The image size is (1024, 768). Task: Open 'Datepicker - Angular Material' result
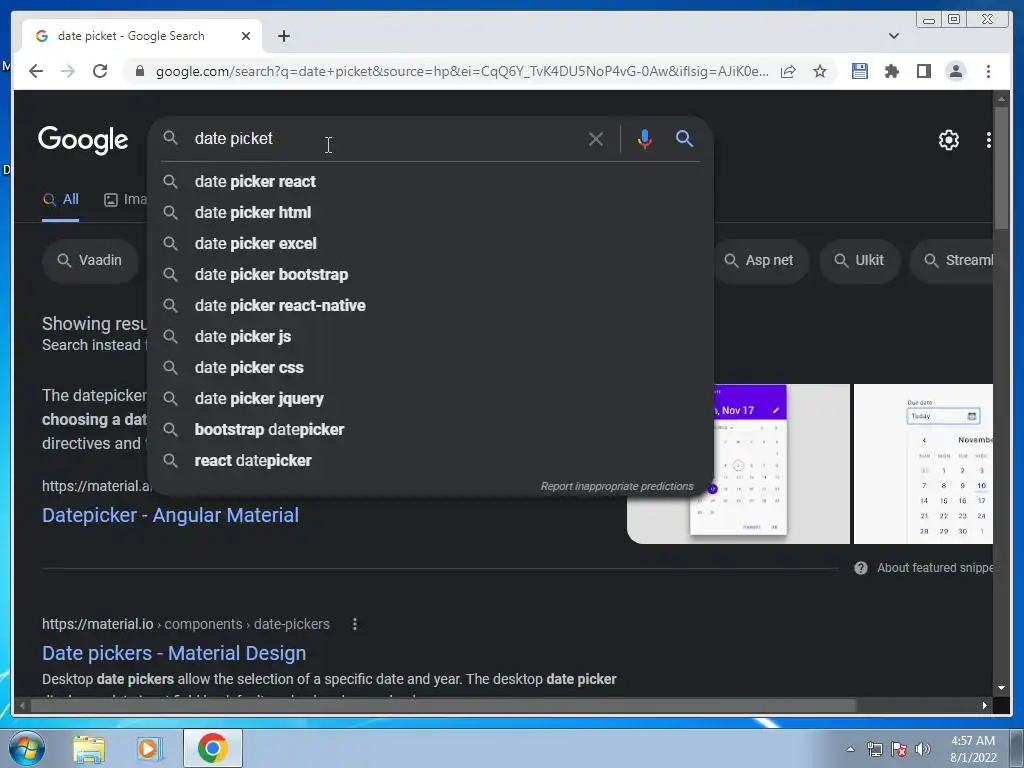coord(170,515)
